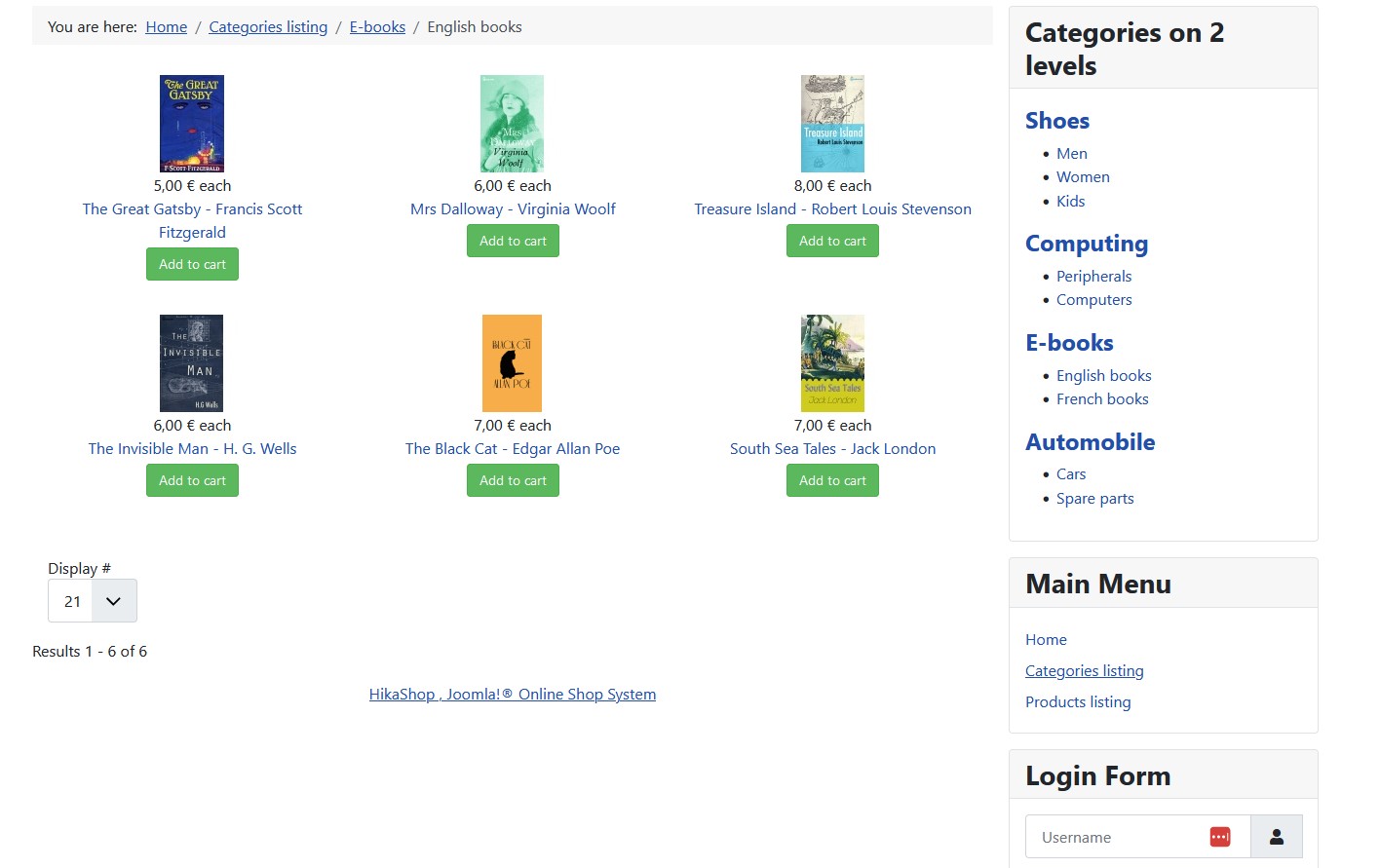Open the French books category

(x=1102, y=399)
